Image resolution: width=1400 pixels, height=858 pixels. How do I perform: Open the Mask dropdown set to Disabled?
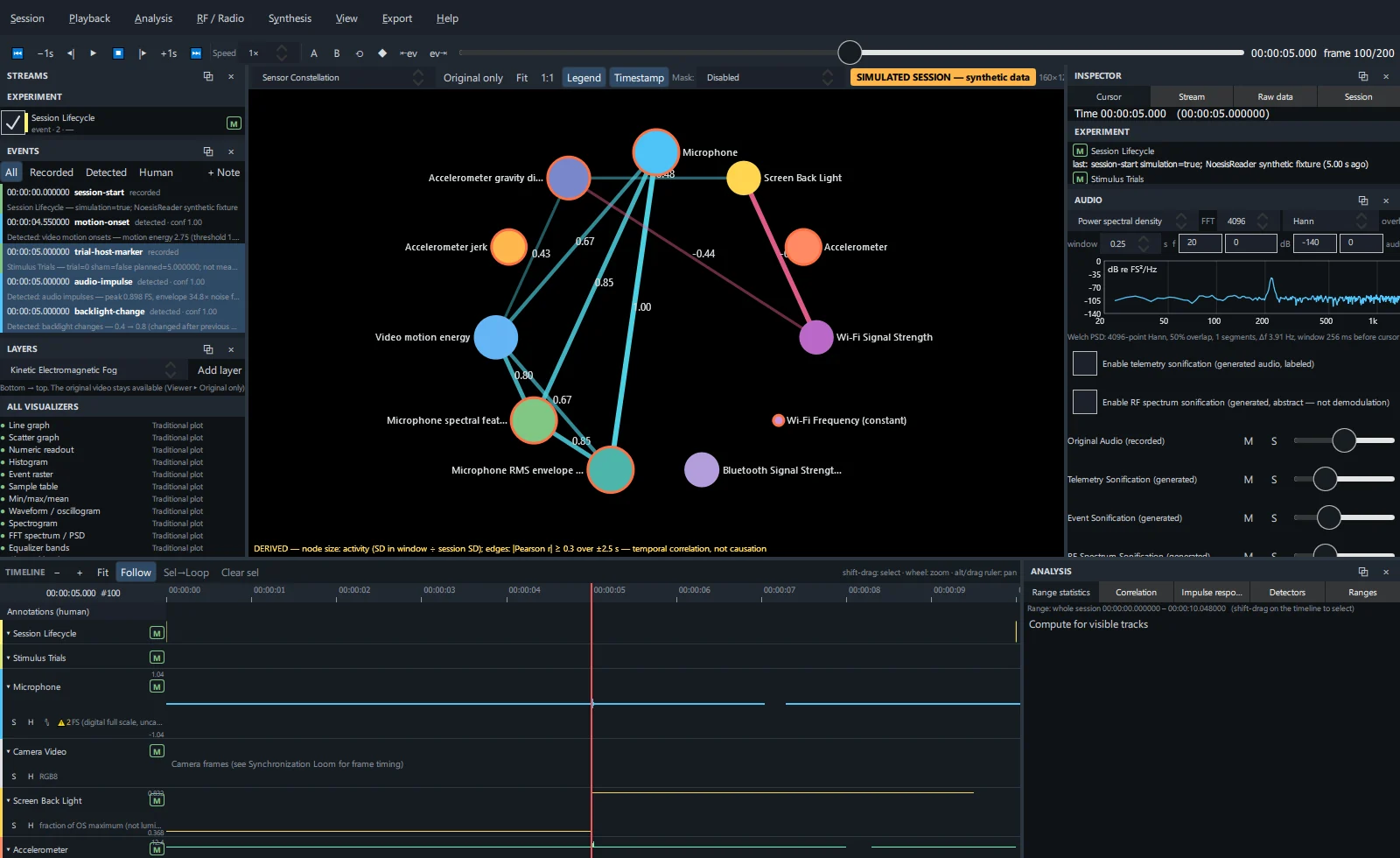pyautogui.click(x=769, y=78)
